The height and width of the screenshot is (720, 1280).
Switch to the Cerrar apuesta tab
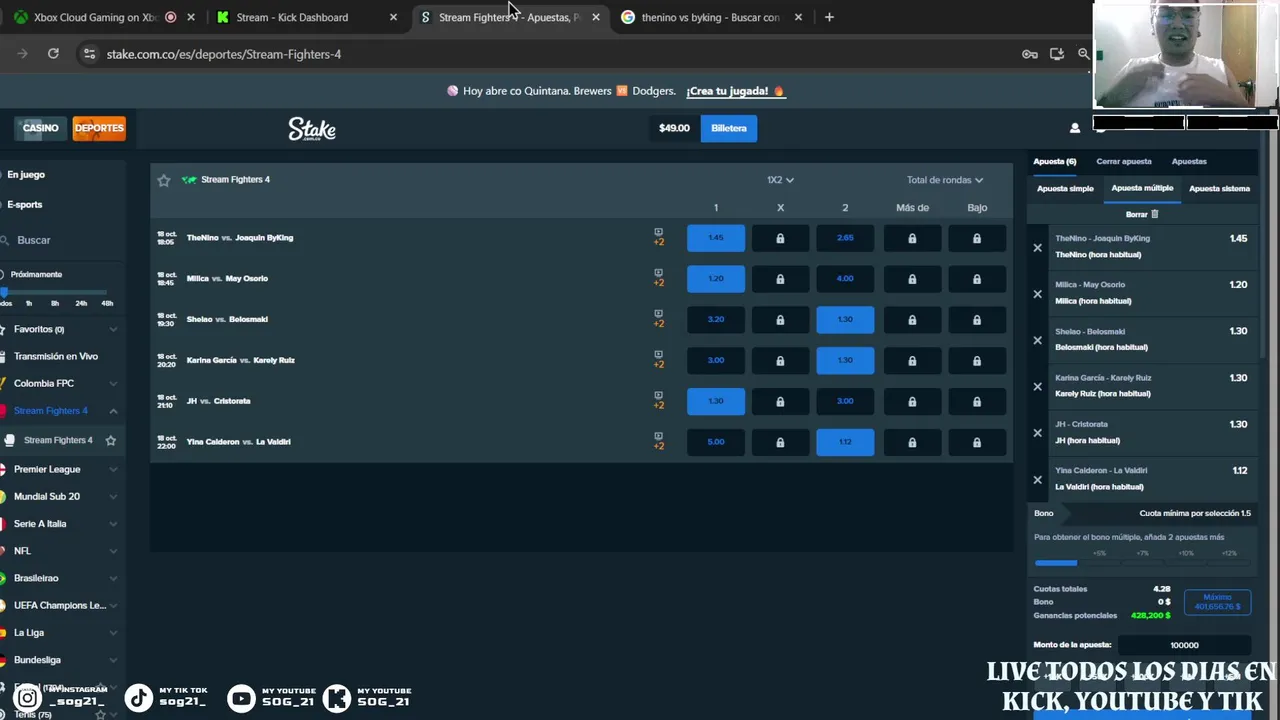[x=1123, y=161]
